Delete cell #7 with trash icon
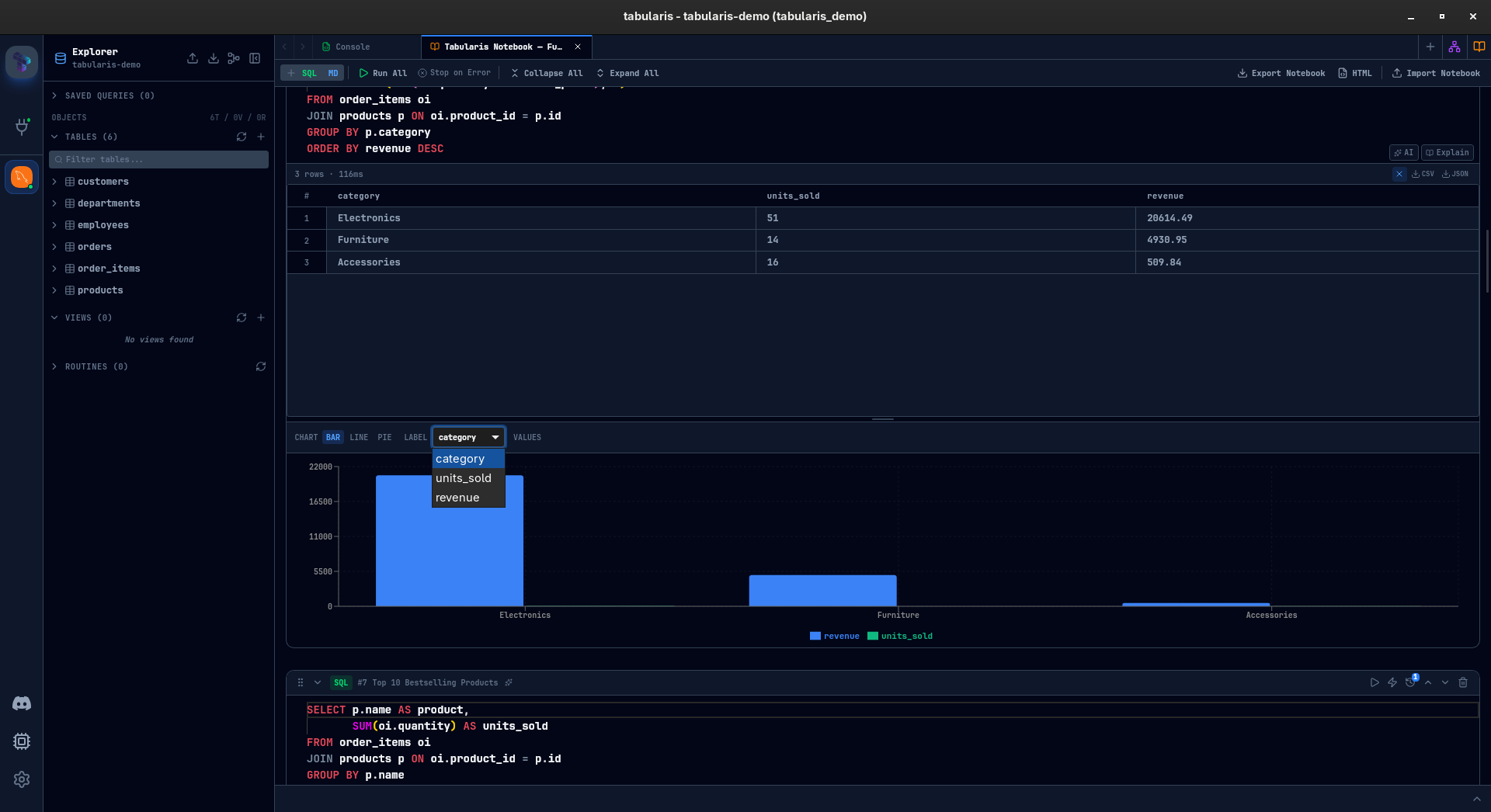 point(1463,682)
